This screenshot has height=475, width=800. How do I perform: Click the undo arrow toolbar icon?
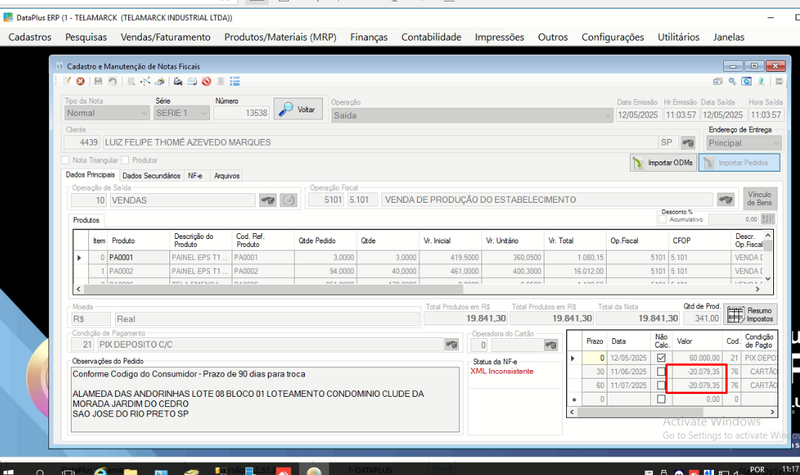click(x=112, y=81)
